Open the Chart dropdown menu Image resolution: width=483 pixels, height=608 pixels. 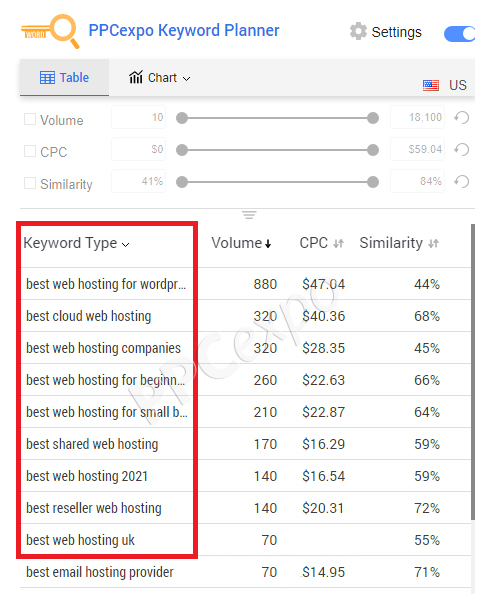(160, 78)
